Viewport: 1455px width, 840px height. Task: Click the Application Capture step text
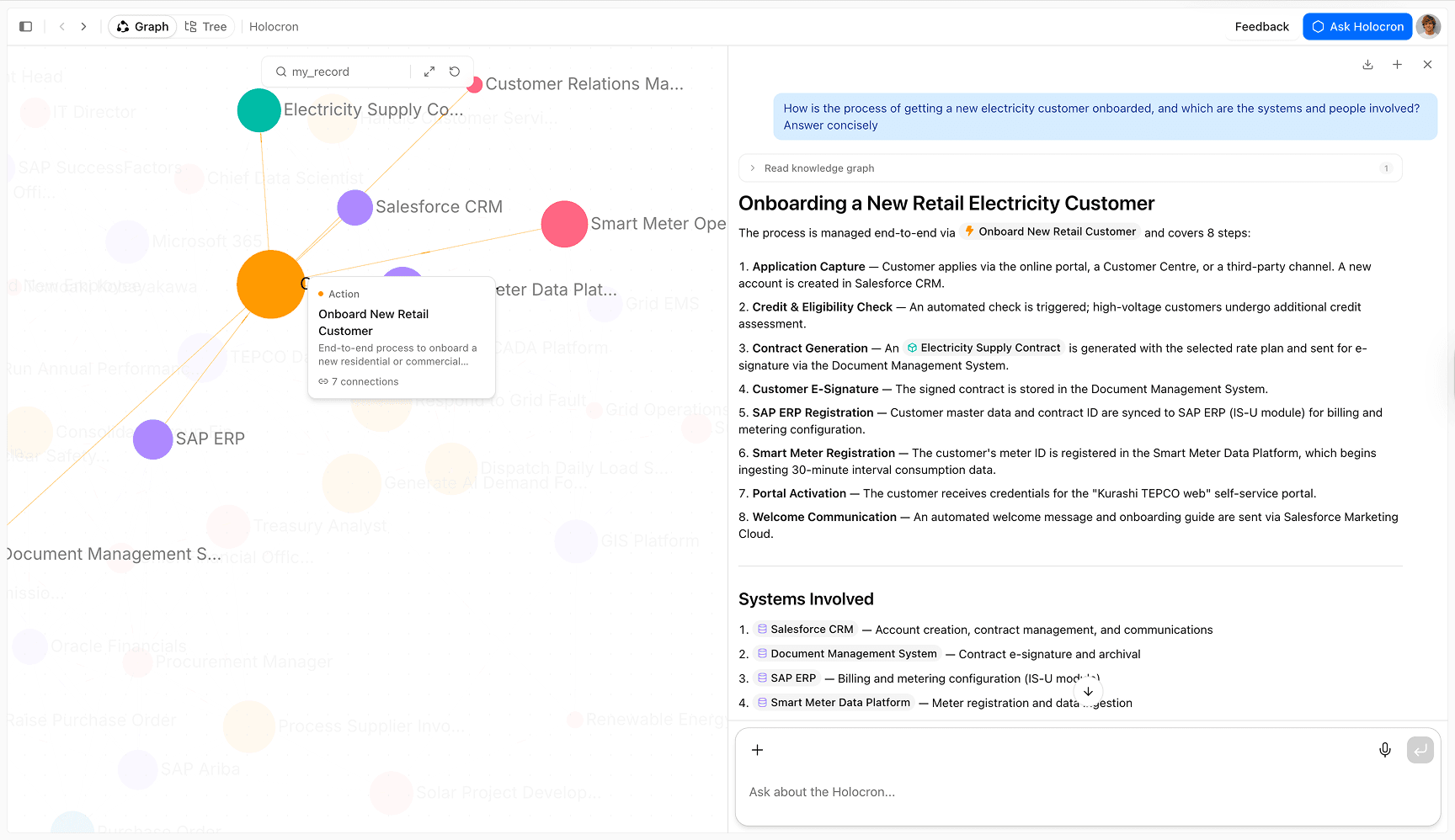[x=809, y=267]
